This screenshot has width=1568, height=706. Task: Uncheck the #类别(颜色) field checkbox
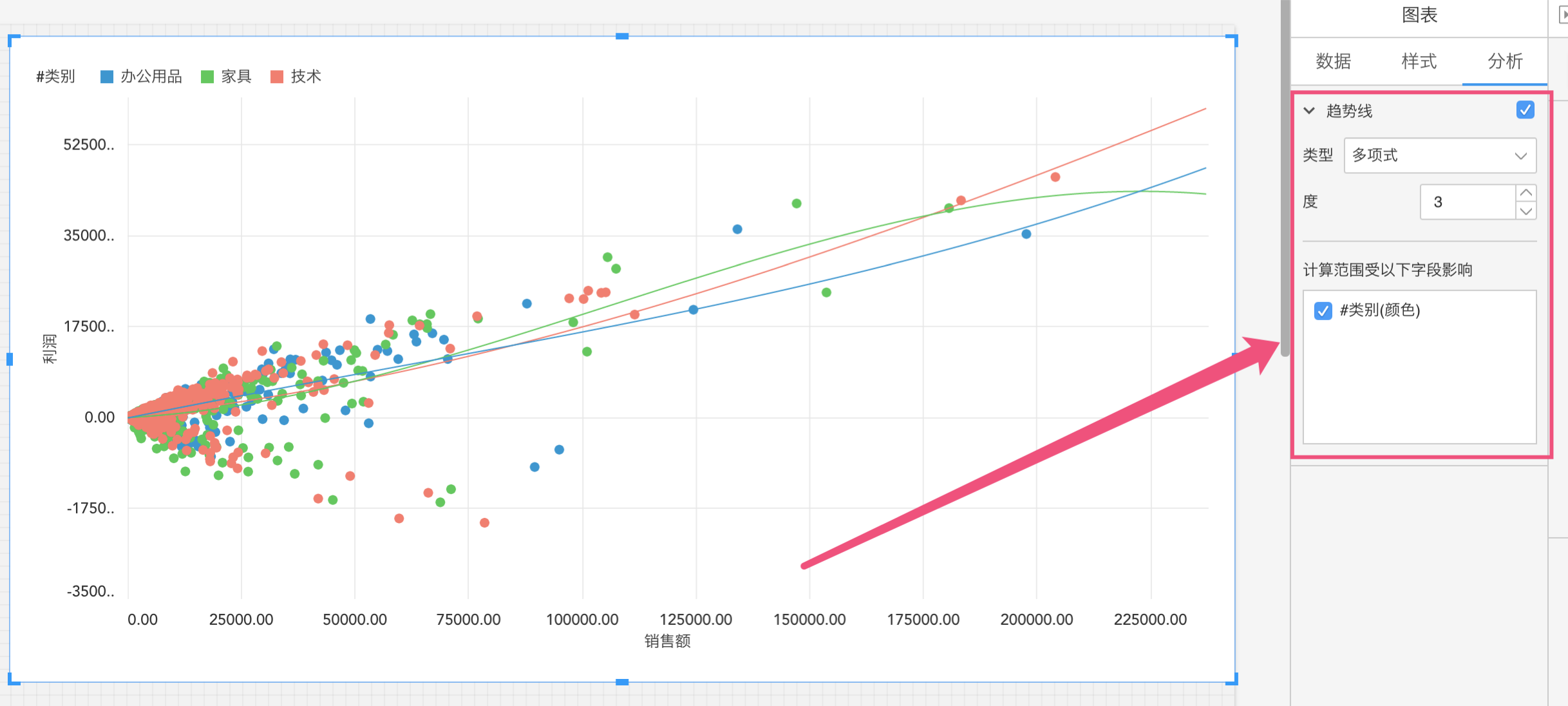click(1323, 311)
